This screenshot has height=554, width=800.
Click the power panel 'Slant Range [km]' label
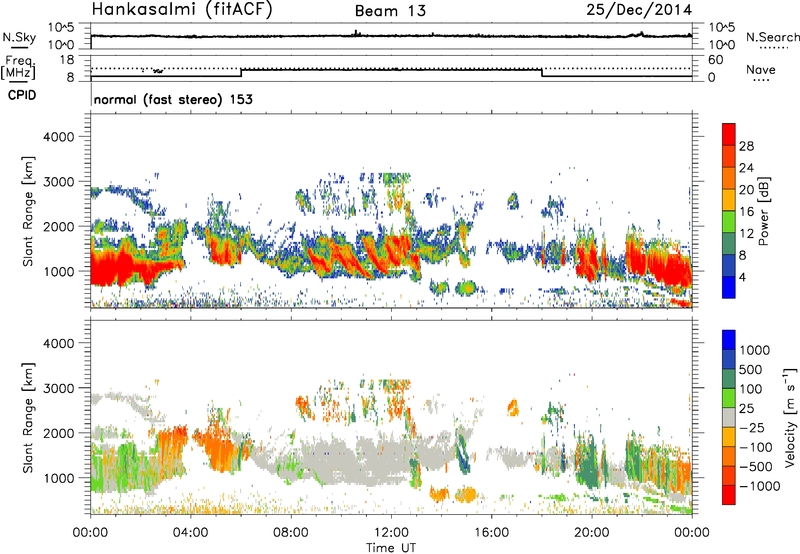pyautogui.click(x=28, y=211)
